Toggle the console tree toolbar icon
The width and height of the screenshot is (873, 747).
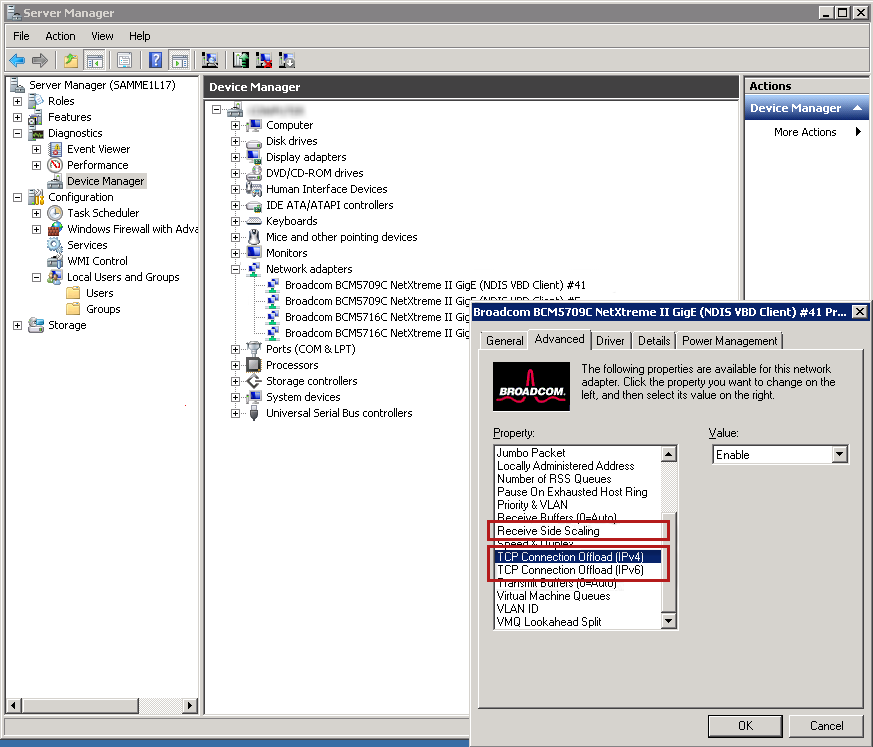(x=95, y=60)
